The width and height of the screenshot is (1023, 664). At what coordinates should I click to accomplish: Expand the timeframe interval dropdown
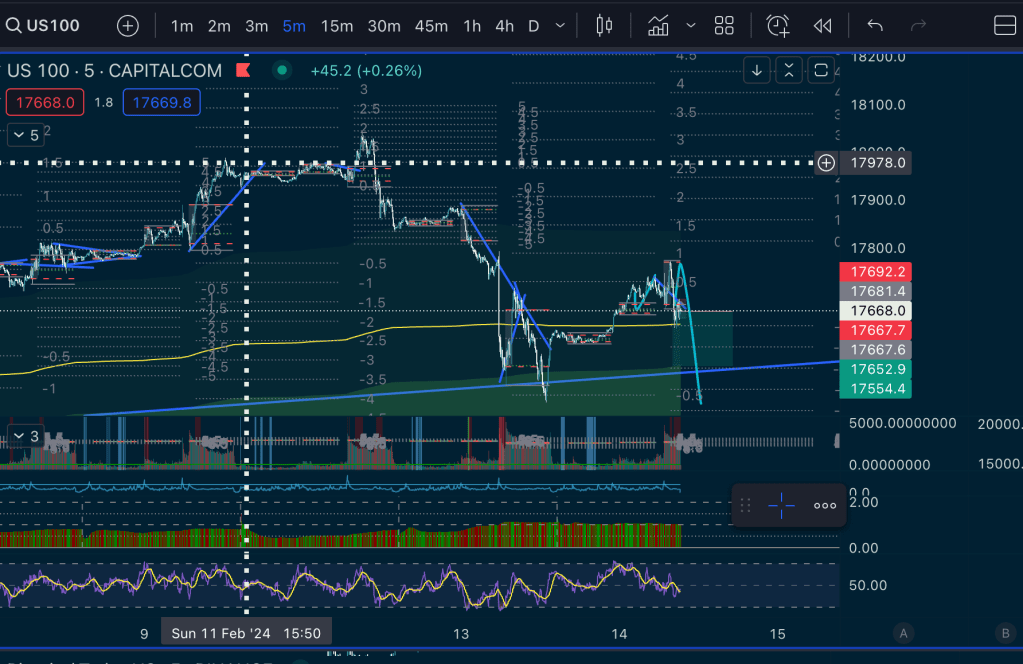click(560, 26)
